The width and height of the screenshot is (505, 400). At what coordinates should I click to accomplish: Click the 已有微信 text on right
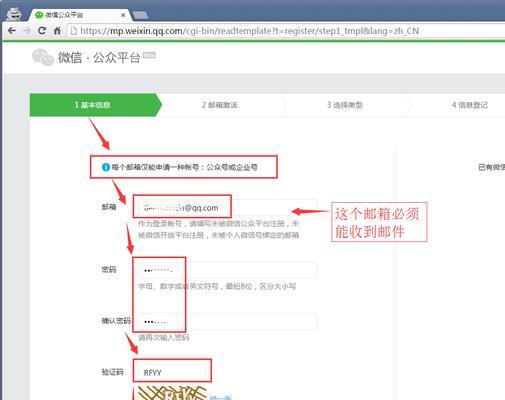pos(491,167)
